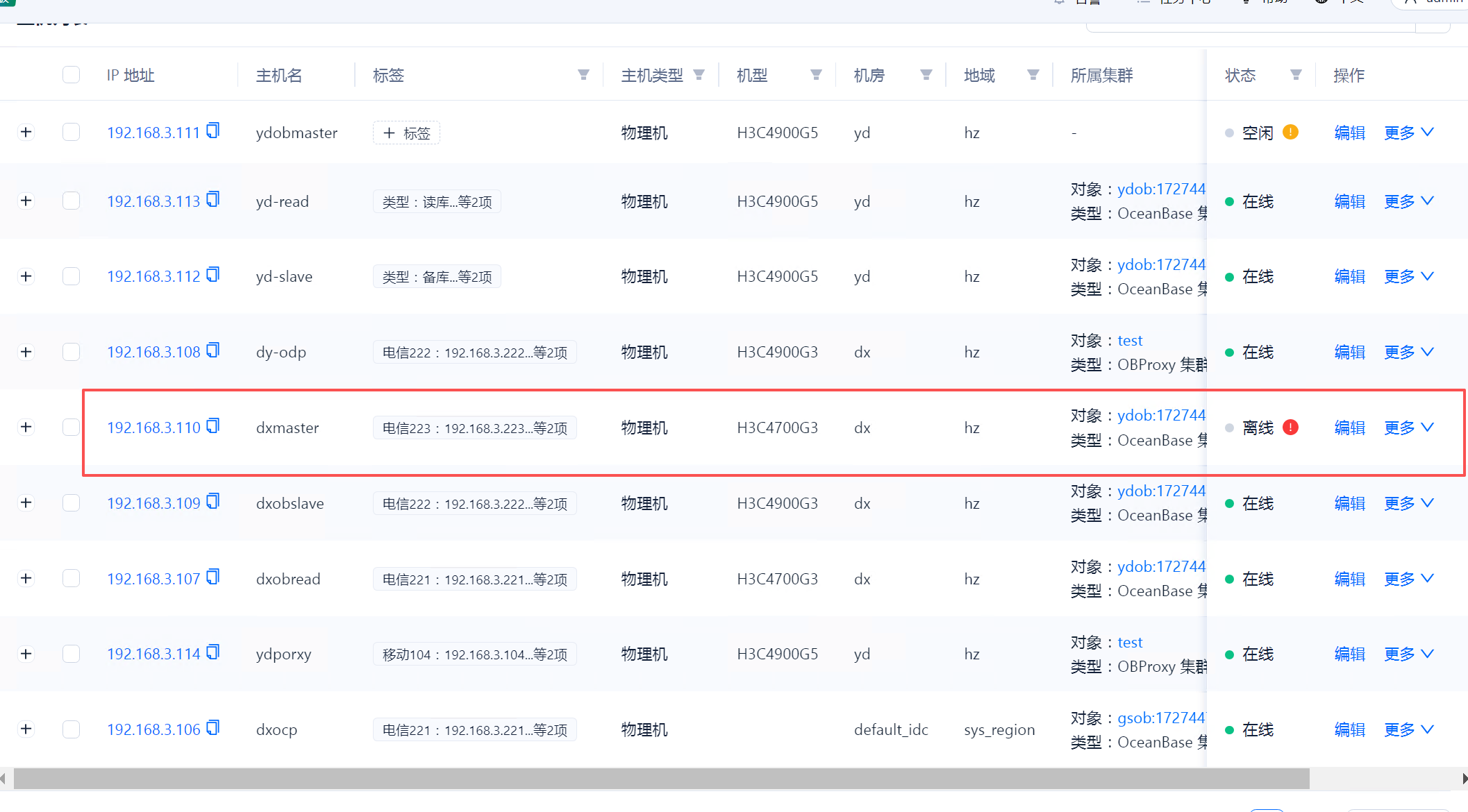The image size is (1468, 812).
Task: Click filter icon for 状态 column
Action: [x=1295, y=75]
